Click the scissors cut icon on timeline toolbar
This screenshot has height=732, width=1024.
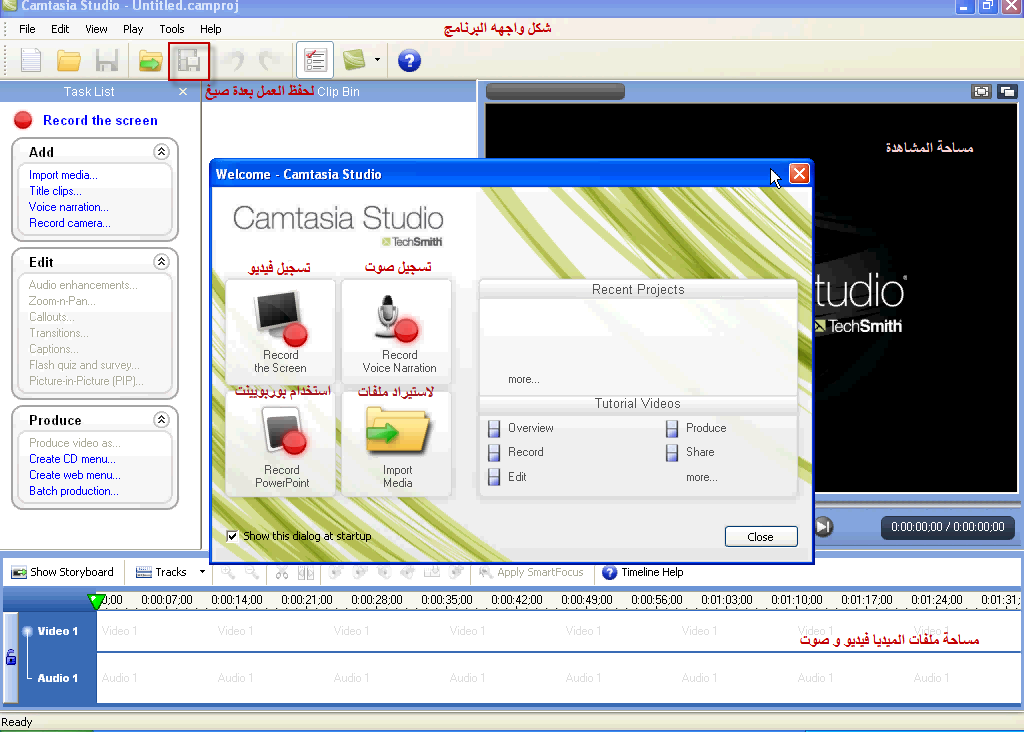pyautogui.click(x=282, y=573)
